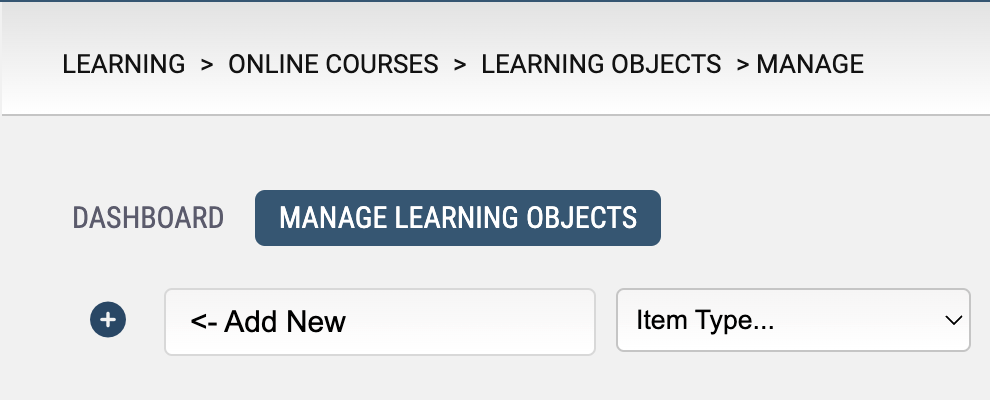This screenshot has width=990, height=400.
Task: Click the arrow separator after ONLINE COURSES
Action: tap(460, 64)
